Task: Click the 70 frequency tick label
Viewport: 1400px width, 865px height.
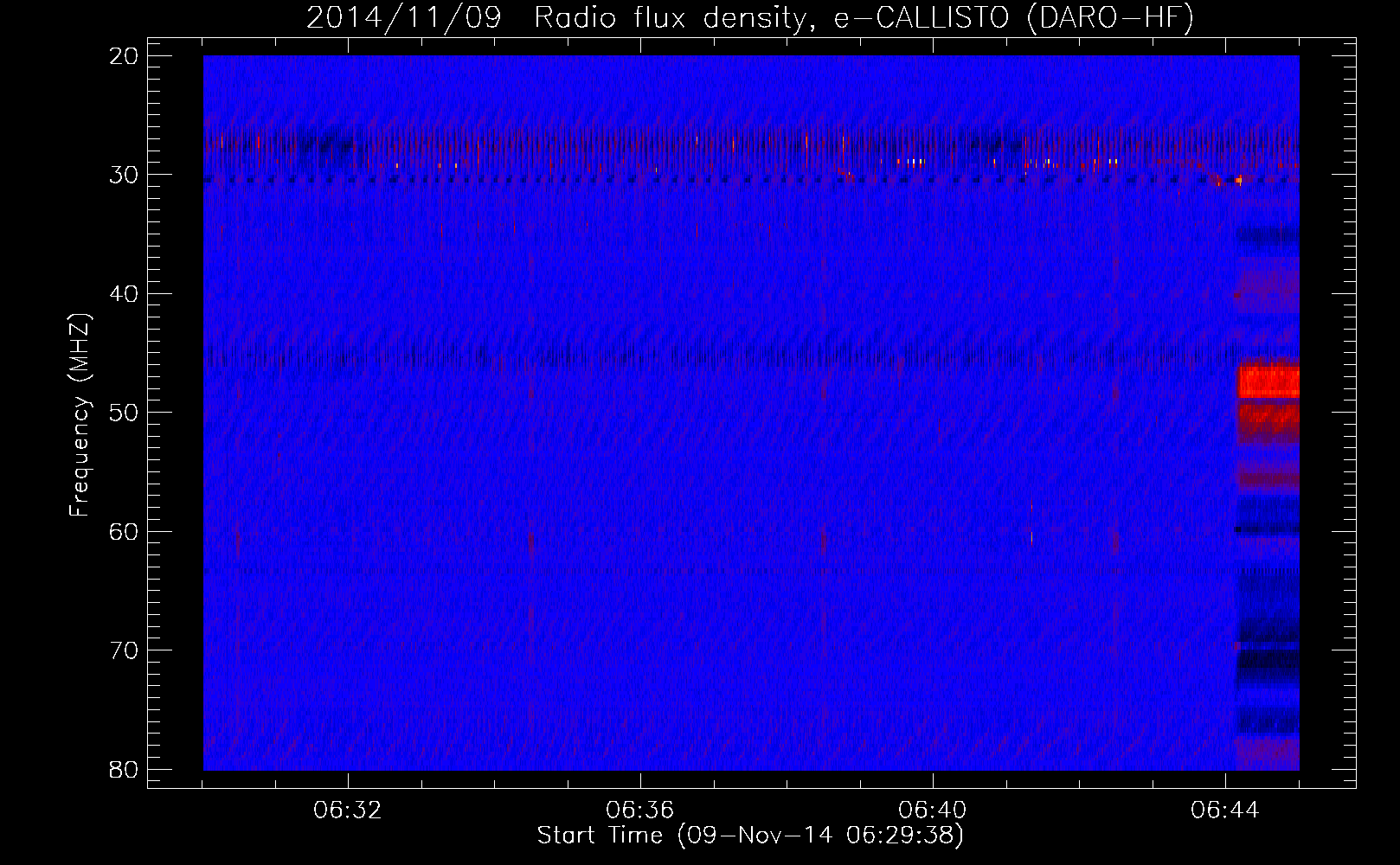Action: (x=124, y=650)
